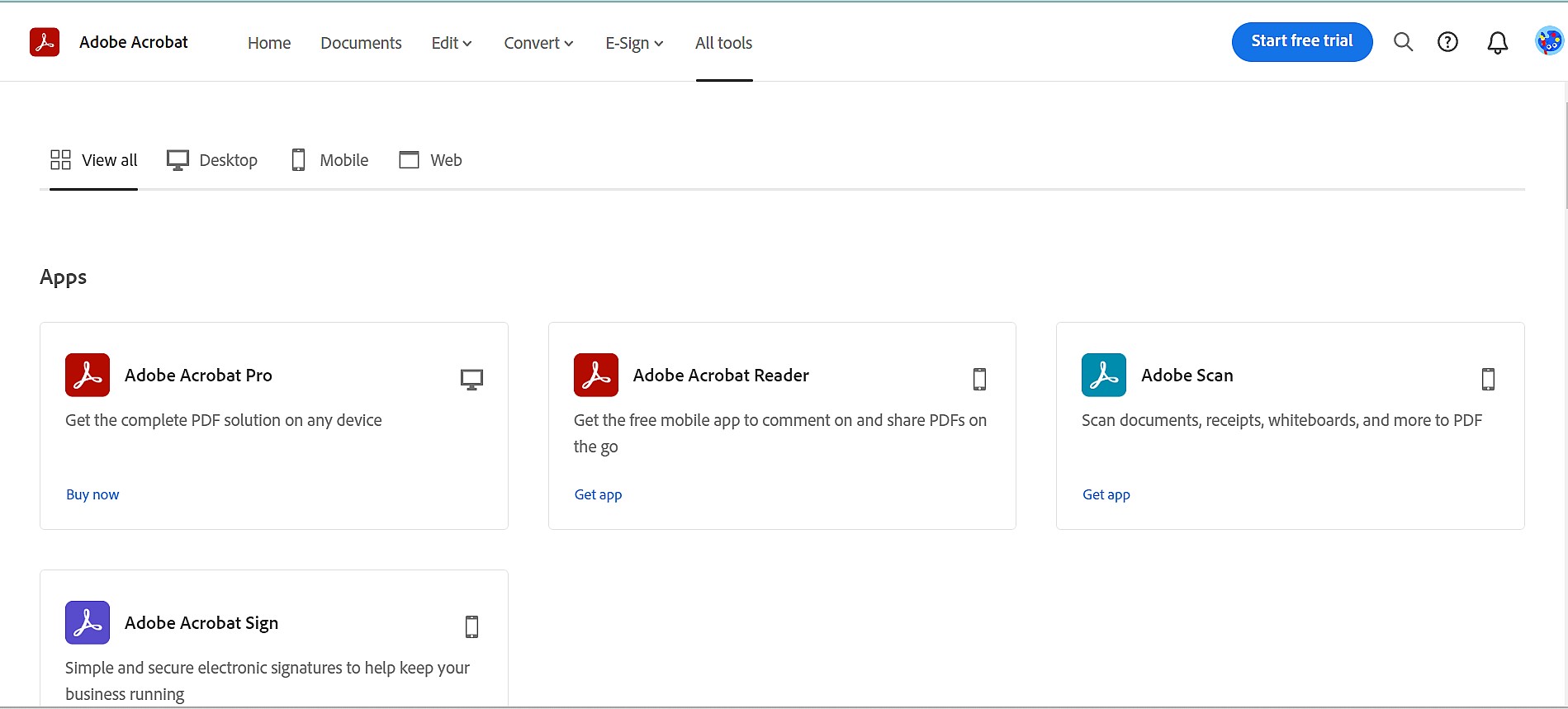Click 'Scan documents, receipts, whiteboards' description
This screenshot has width=1568, height=709.
(x=1281, y=420)
